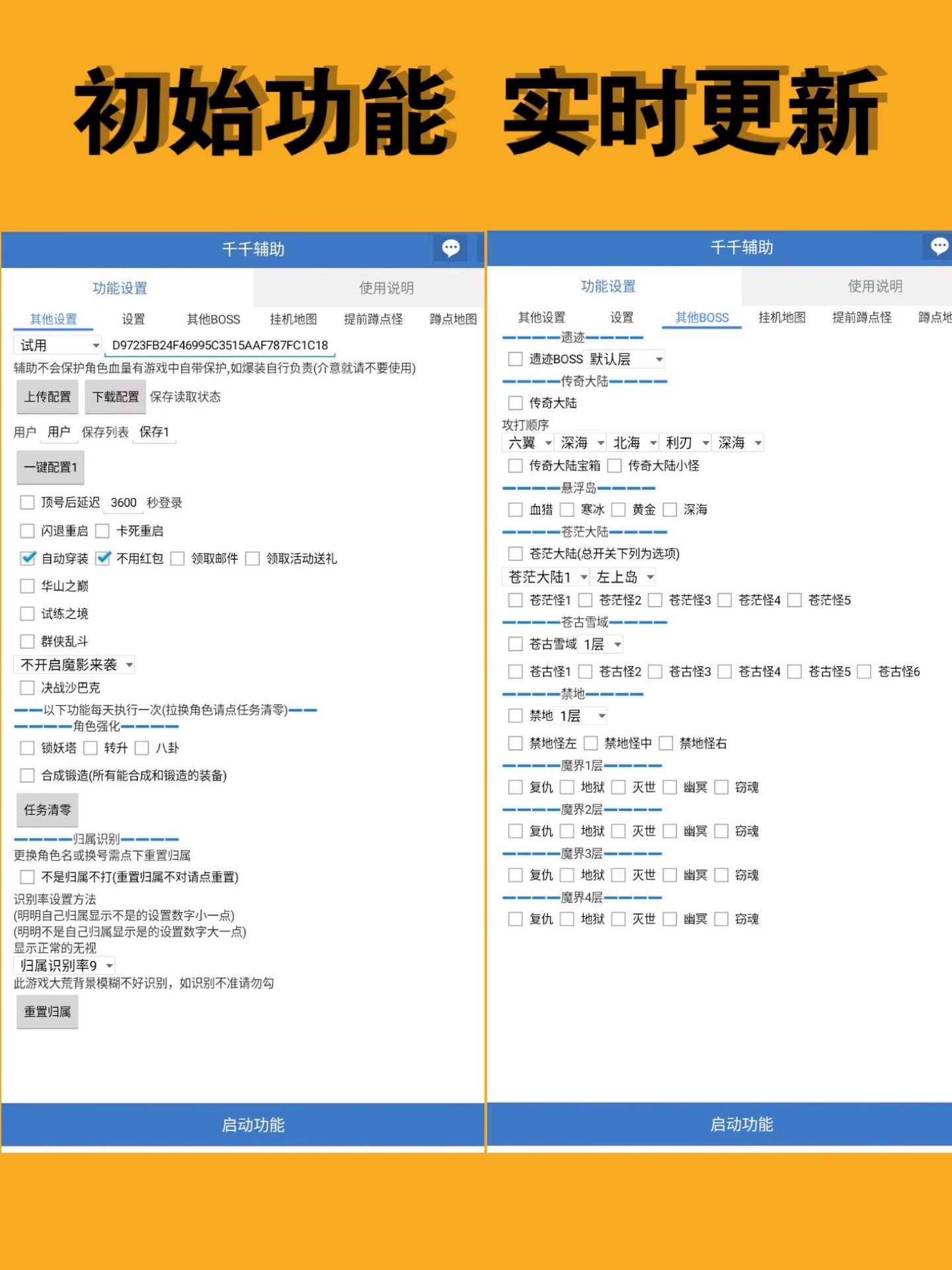Enable 决战沙巴克 checkbox
The width and height of the screenshot is (952, 1270).
coord(27,688)
